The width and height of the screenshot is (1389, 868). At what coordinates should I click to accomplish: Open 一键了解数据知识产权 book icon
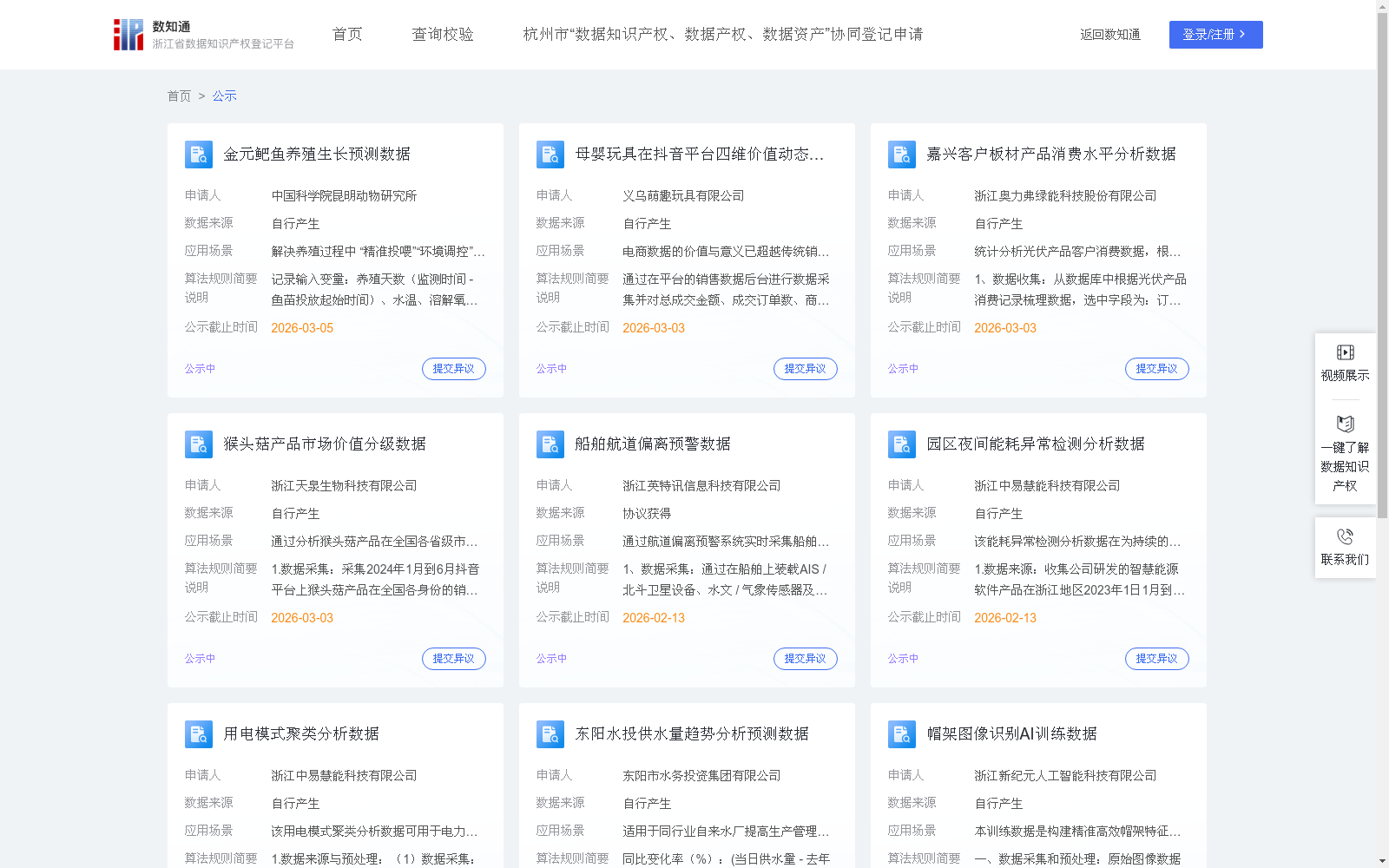(x=1346, y=424)
